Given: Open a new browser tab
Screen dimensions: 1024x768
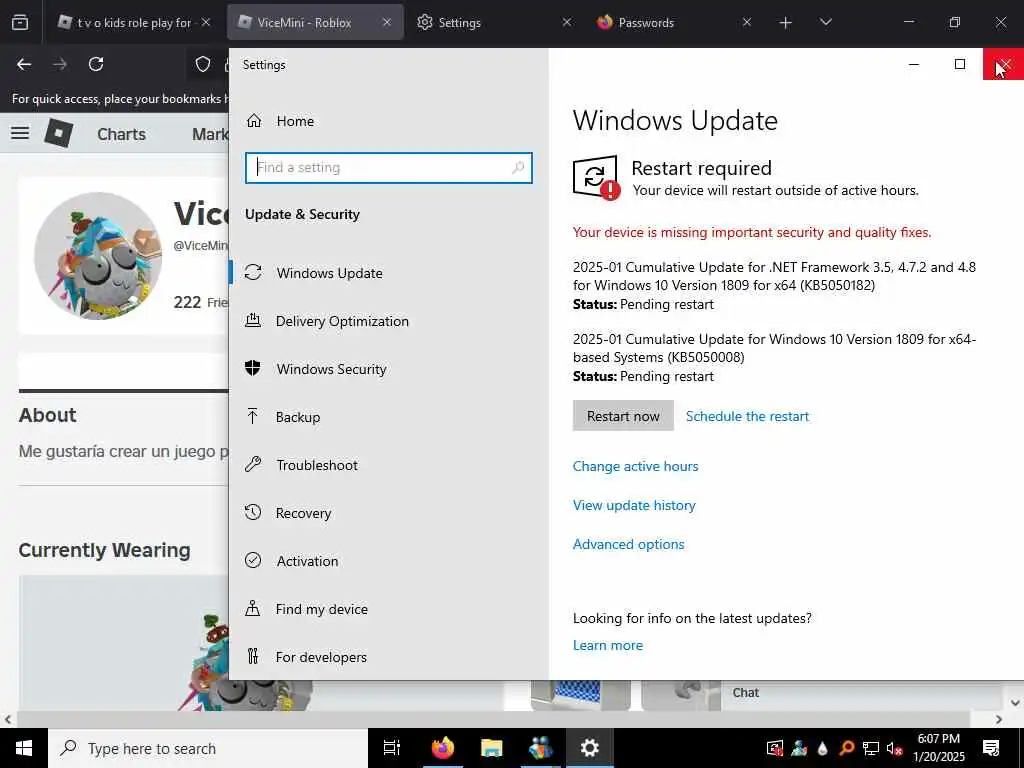Looking at the screenshot, I should click(x=786, y=23).
